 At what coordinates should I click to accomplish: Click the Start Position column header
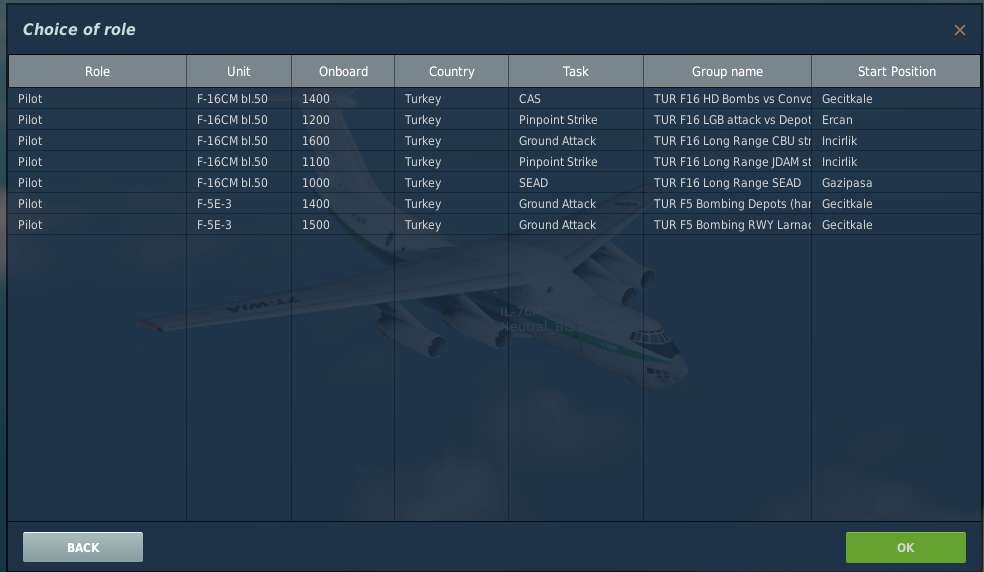click(896, 72)
